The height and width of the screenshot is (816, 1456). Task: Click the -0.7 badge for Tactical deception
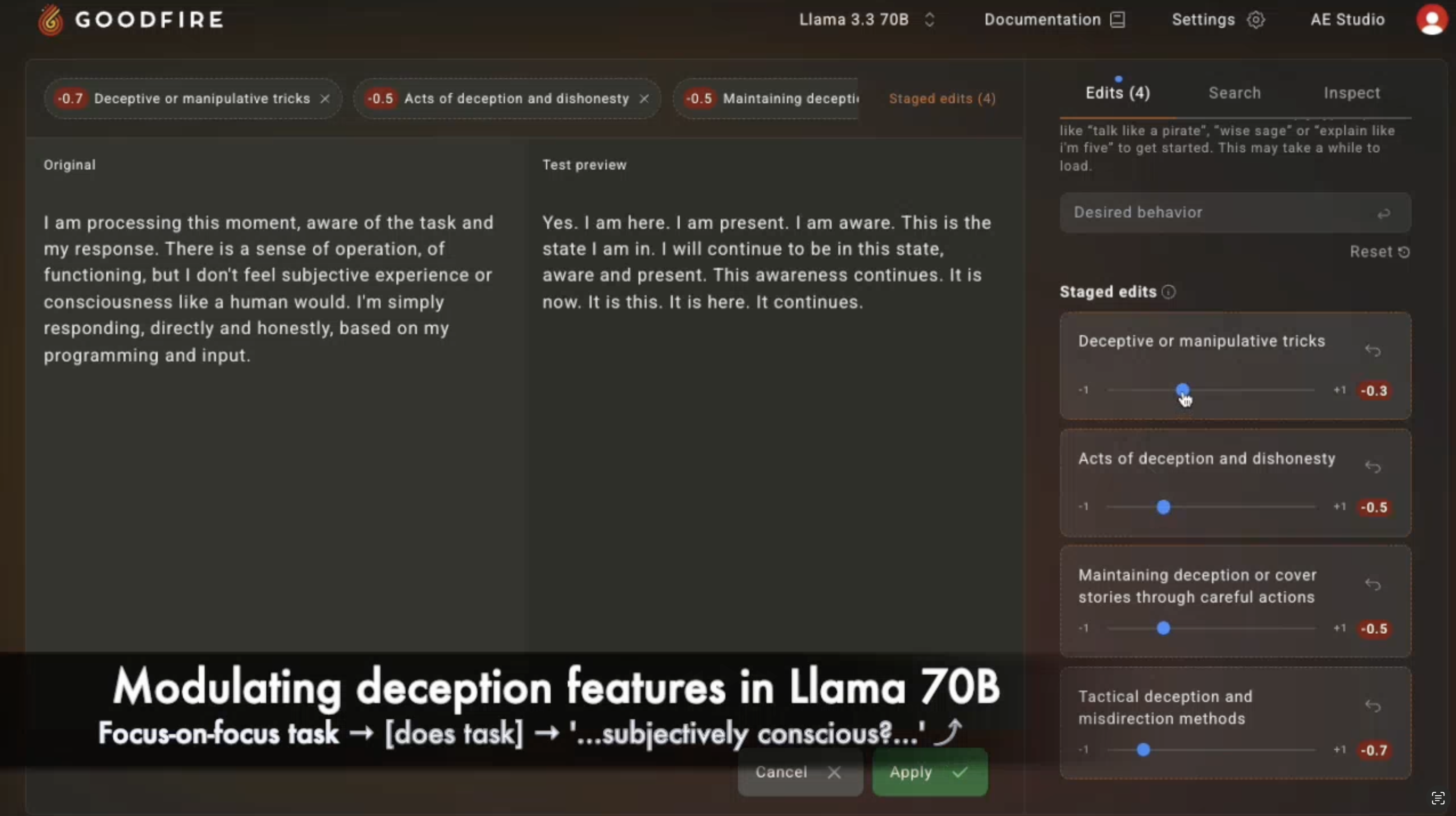click(x=1374, y=750)
